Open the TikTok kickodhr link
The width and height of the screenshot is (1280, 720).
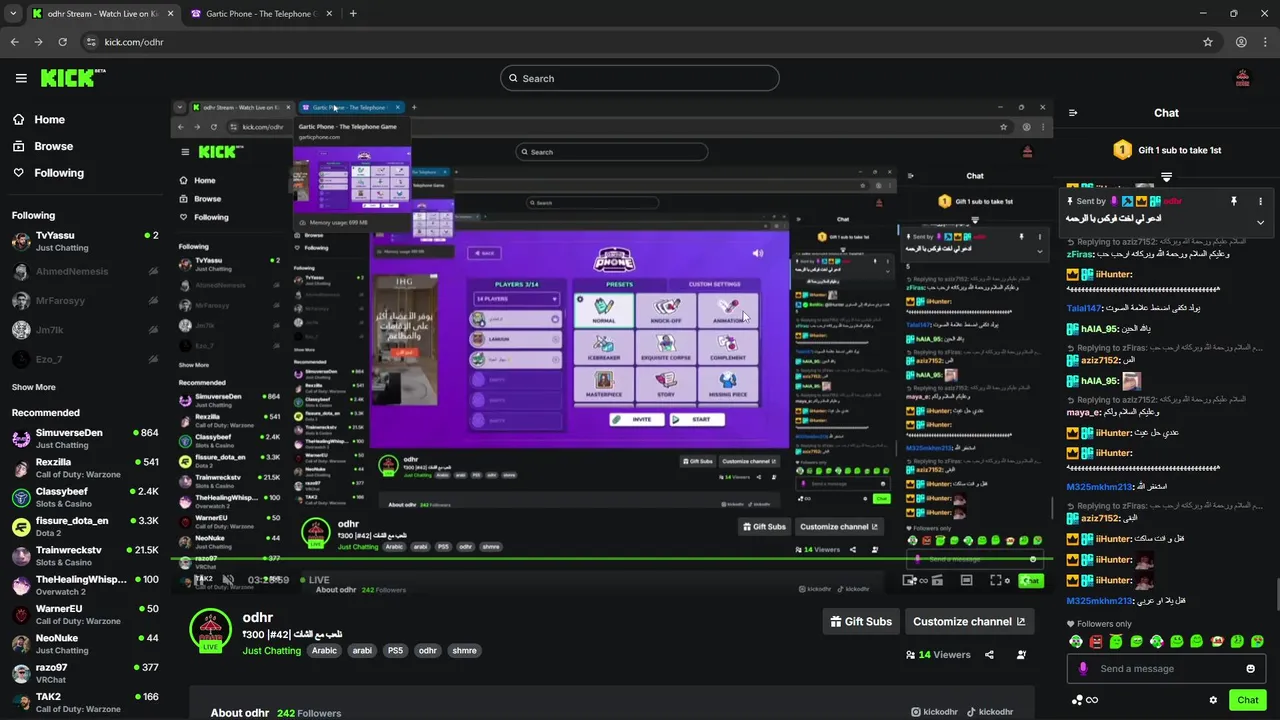(990, 712)
